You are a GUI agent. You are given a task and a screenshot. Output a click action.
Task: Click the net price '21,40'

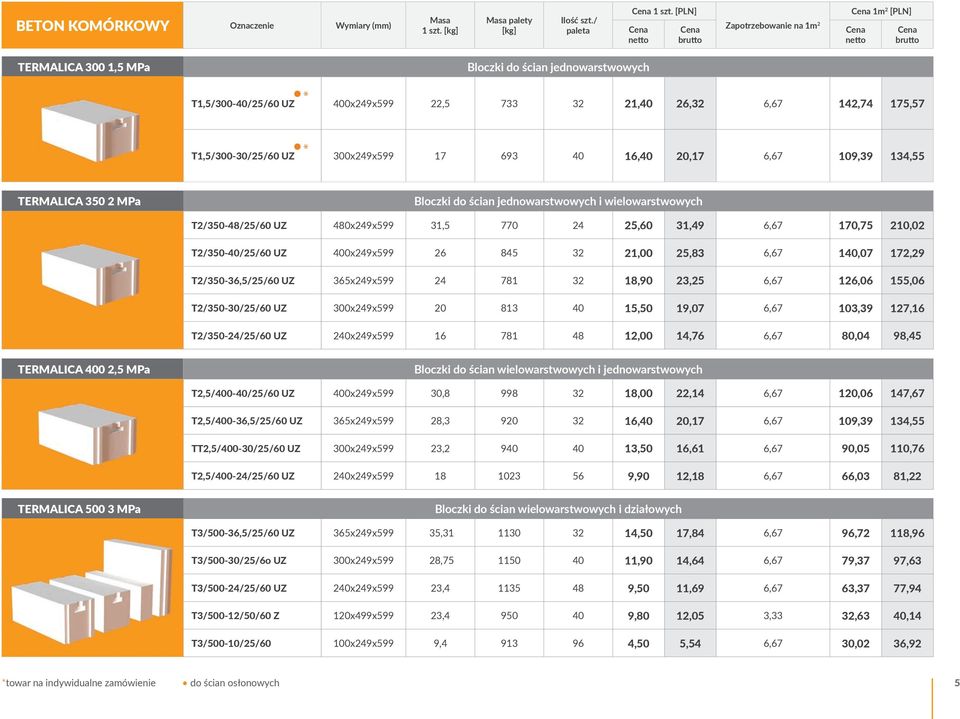pos(639,104)
